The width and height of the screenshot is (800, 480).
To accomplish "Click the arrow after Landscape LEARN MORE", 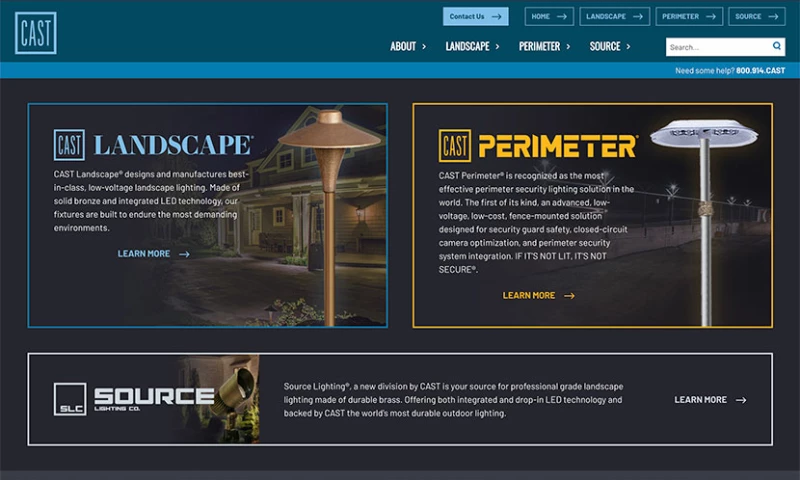I will pyautogui.click(x=184, y=254).
